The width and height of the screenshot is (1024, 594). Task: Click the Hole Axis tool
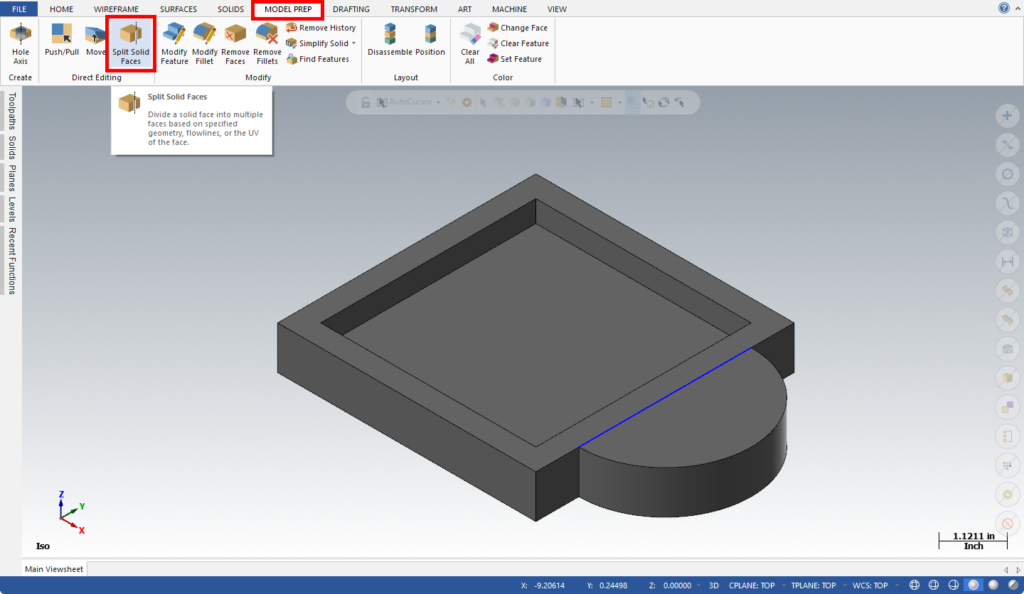pos(20,43)
